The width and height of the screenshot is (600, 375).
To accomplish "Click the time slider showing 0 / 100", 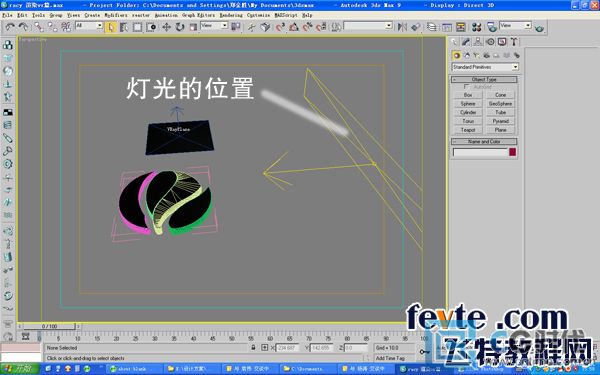I will pyautogui.click(x=49, y=326).
